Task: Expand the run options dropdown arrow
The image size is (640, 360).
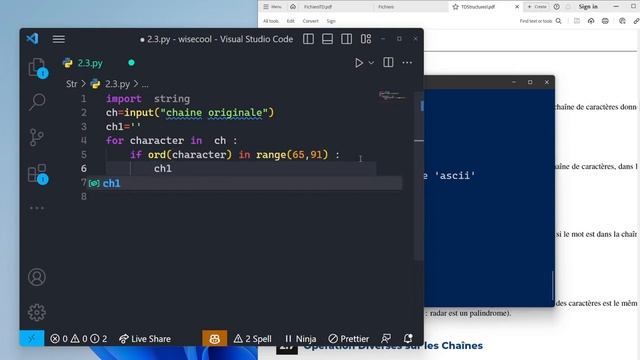Action: (371, 63)
